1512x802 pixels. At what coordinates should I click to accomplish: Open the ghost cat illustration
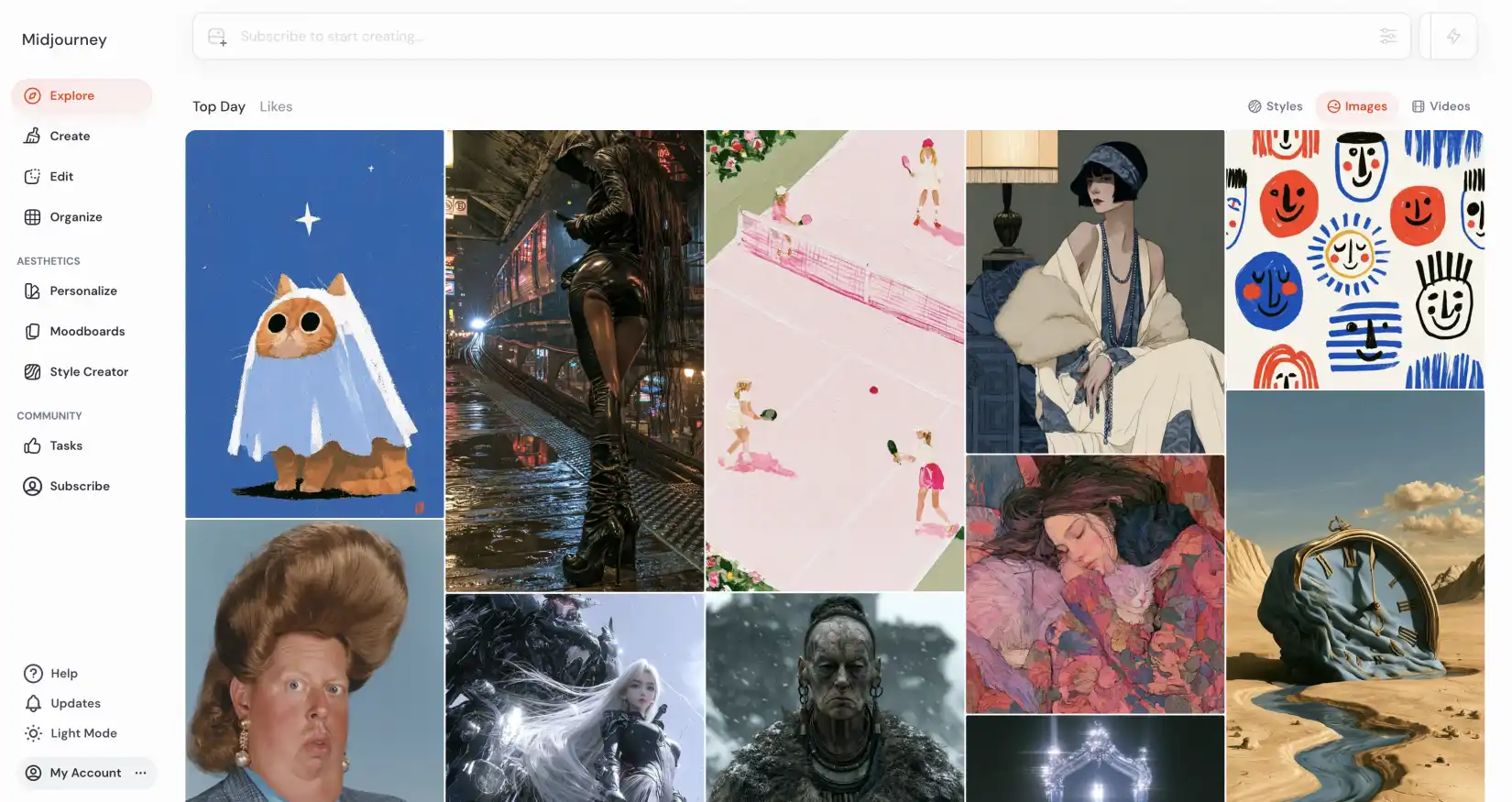click(314, 324)
